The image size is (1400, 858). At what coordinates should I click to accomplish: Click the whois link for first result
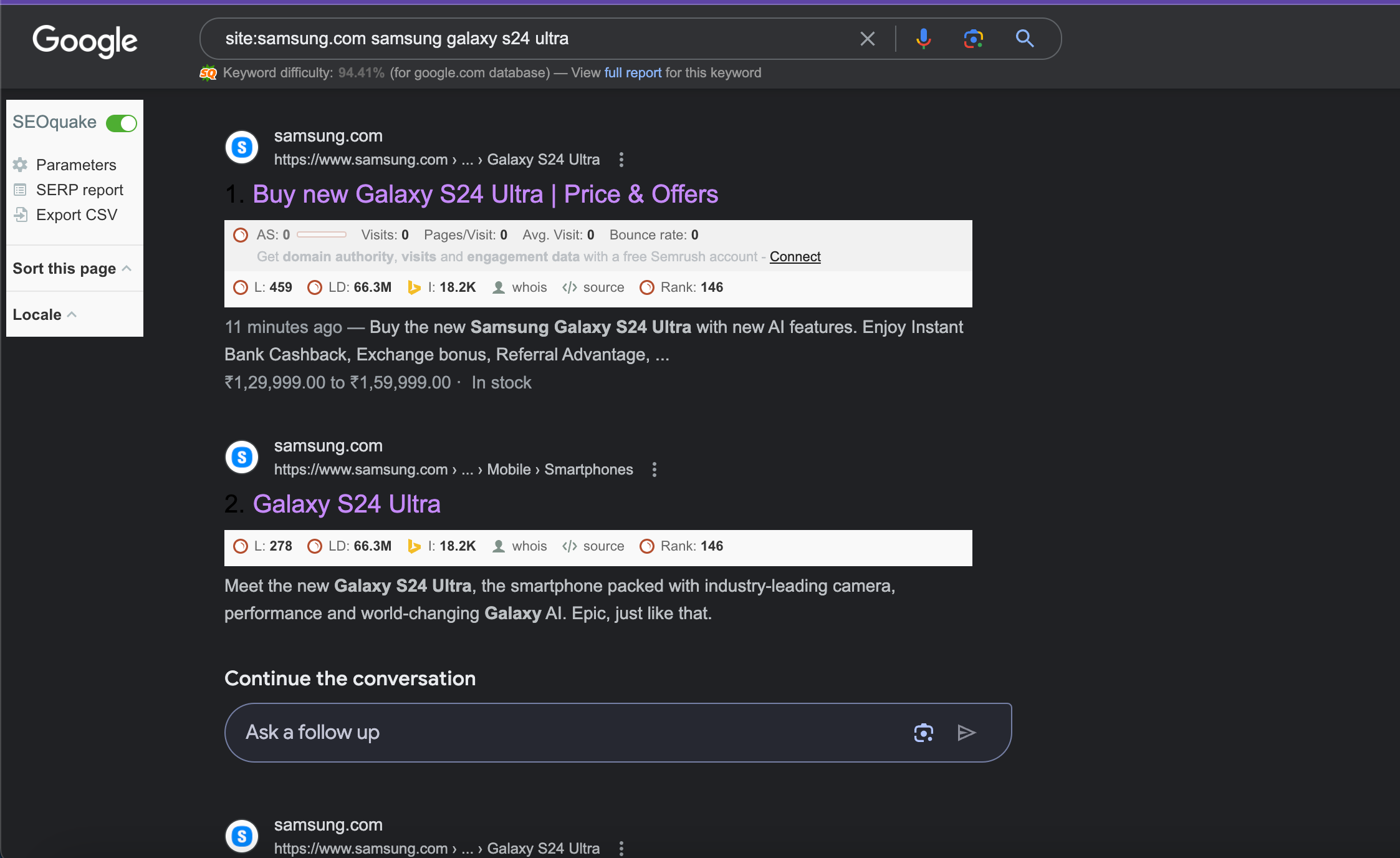coord(529,288)
